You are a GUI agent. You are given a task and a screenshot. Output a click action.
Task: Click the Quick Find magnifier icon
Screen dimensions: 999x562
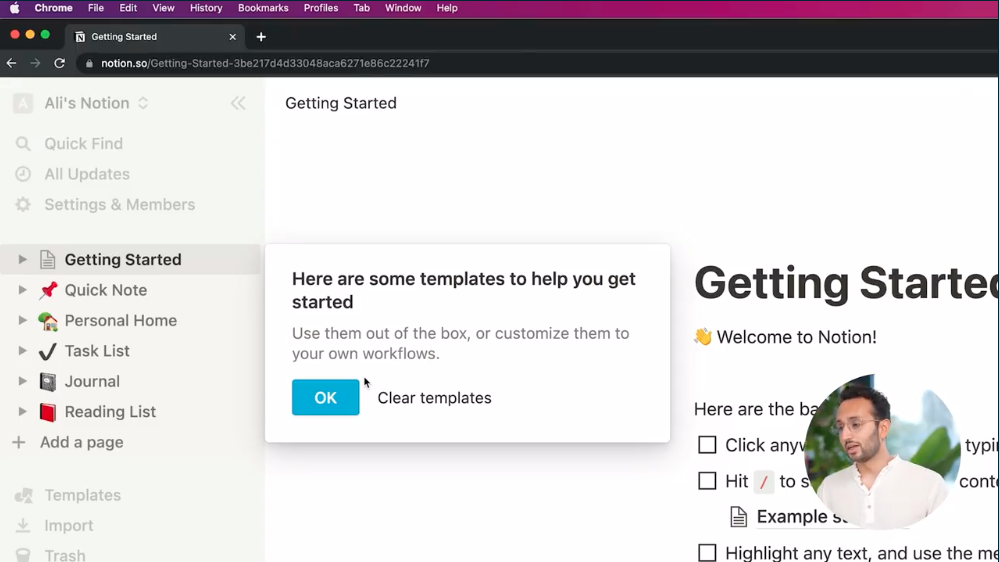click(x=23, y=144)
